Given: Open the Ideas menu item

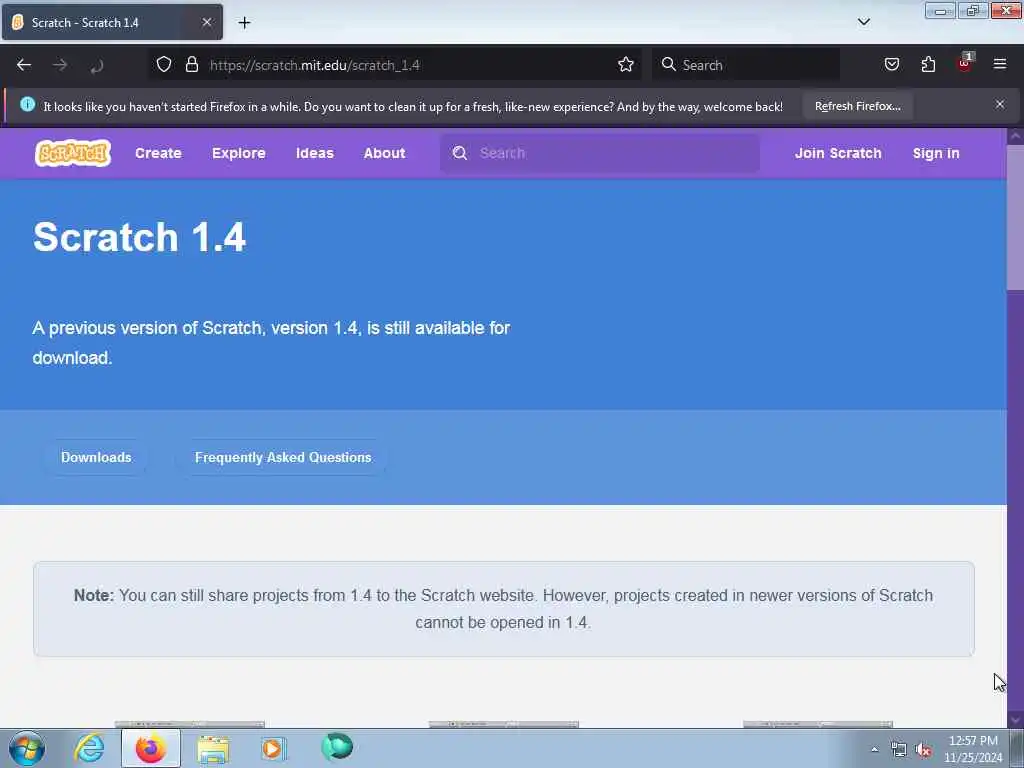Looking at the screenshot, I should [x=315, y=153].
